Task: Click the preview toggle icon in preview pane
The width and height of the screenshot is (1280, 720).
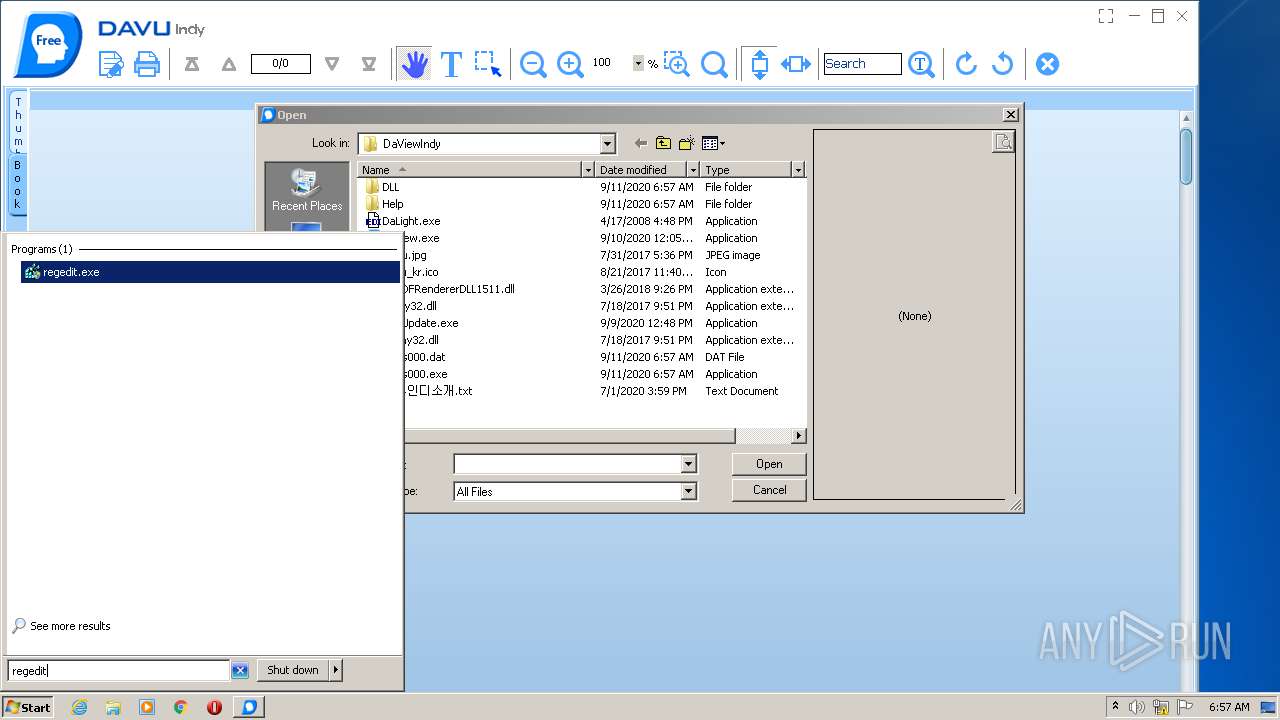Action: pyautogui.click(x=1003, y=142)
